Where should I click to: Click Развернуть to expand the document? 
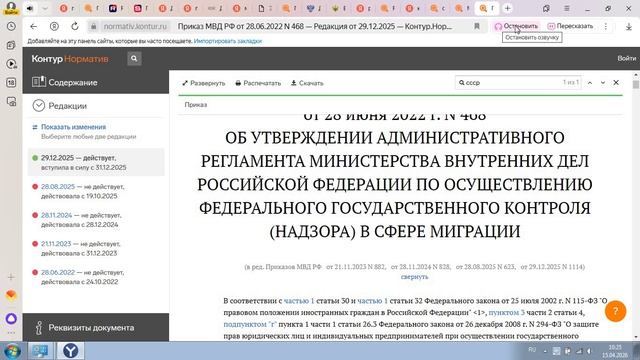click(x=204, y=83)
